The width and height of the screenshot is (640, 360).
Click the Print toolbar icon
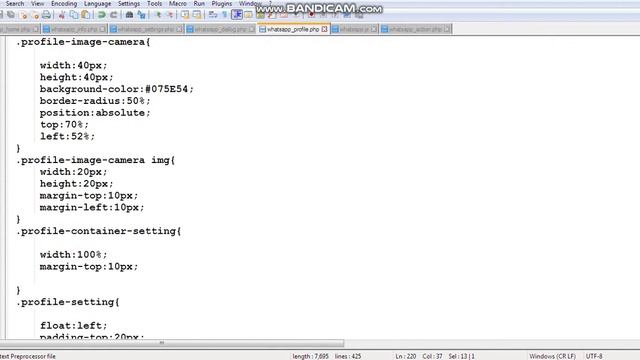click(46, 15)
